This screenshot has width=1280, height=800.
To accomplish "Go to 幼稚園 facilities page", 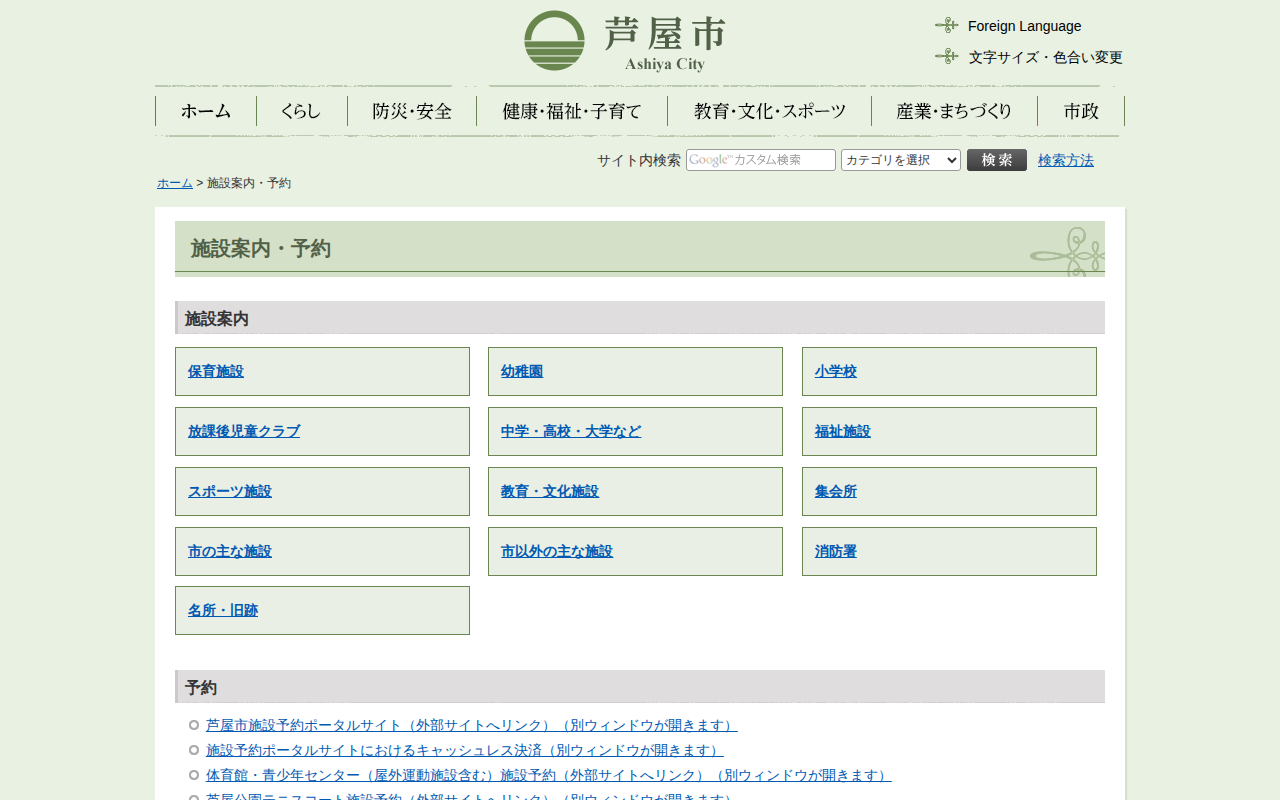I will (x=522, y=371).
